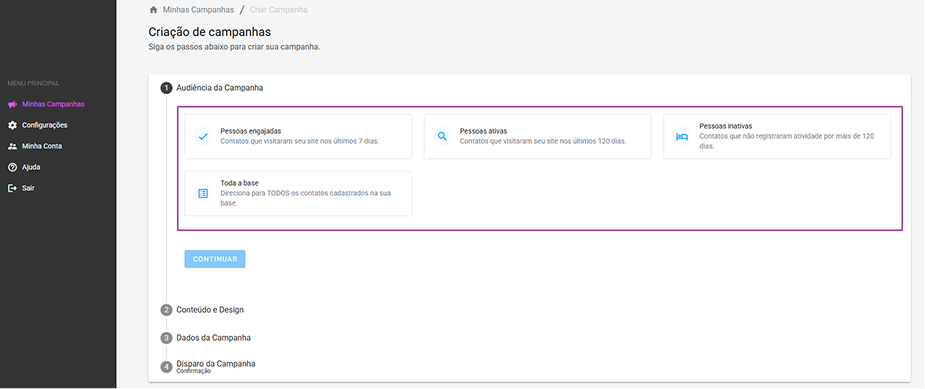The width and height of the screenshot is (925, 389).
Task: Expand Disparo da Campanha step
Action: click(216, 364)
